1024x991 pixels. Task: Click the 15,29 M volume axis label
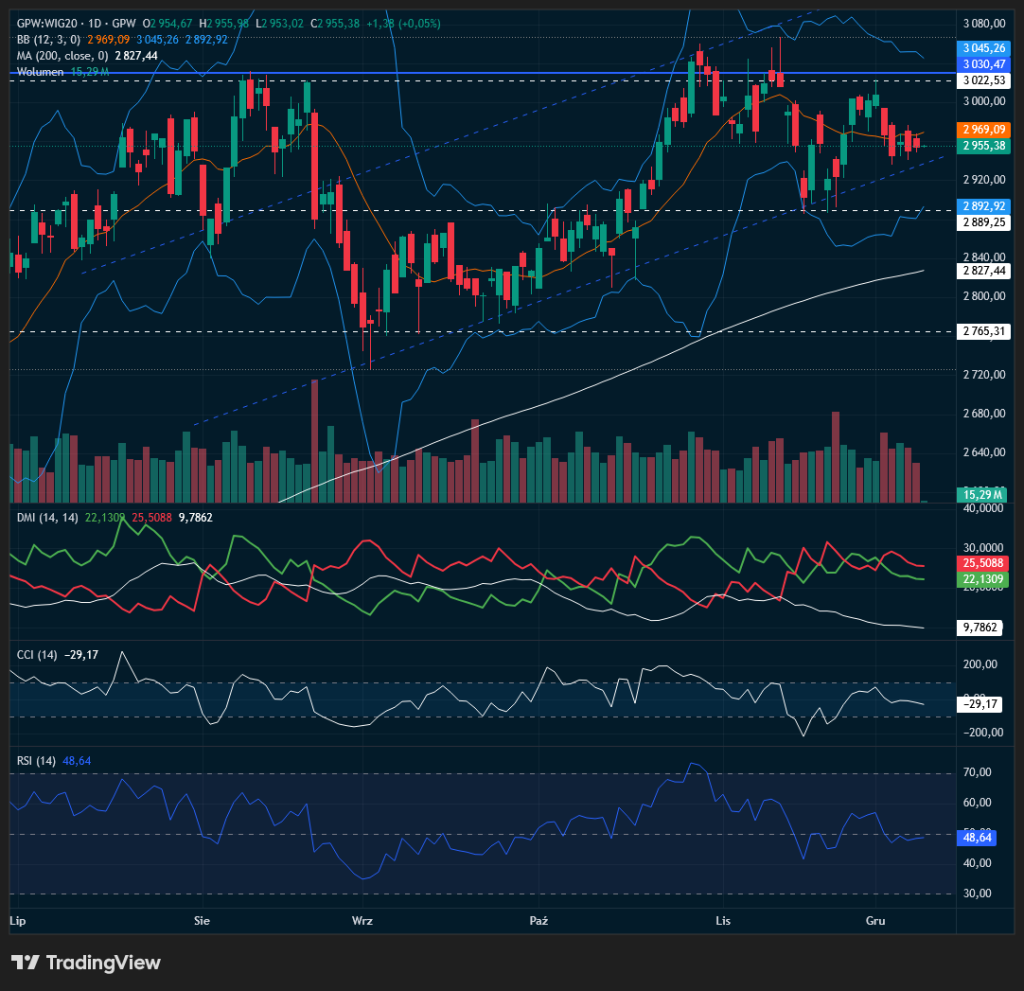983,494
